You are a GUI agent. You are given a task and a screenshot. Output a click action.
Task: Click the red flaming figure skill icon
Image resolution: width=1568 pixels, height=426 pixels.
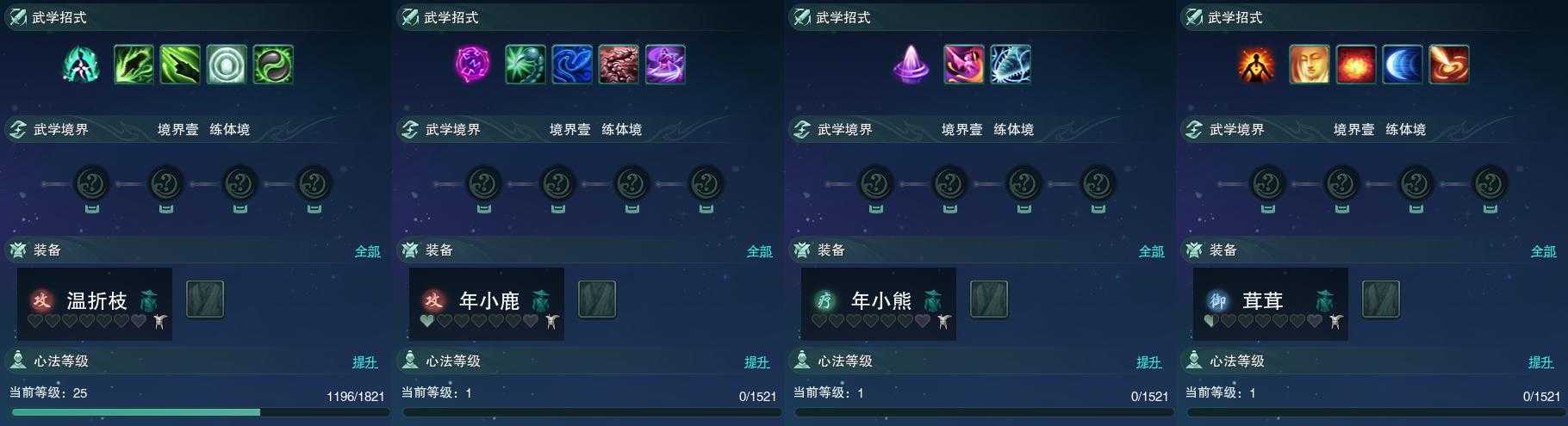(1256, 65)
